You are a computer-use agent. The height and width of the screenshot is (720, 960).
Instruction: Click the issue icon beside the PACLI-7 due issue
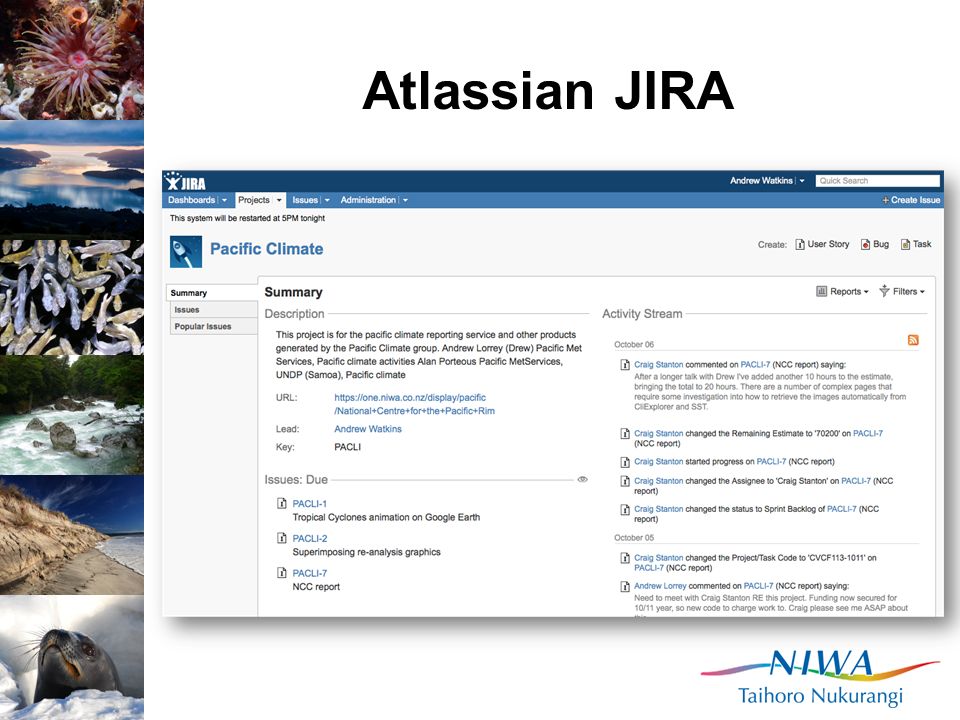click(x=282, y=573)
